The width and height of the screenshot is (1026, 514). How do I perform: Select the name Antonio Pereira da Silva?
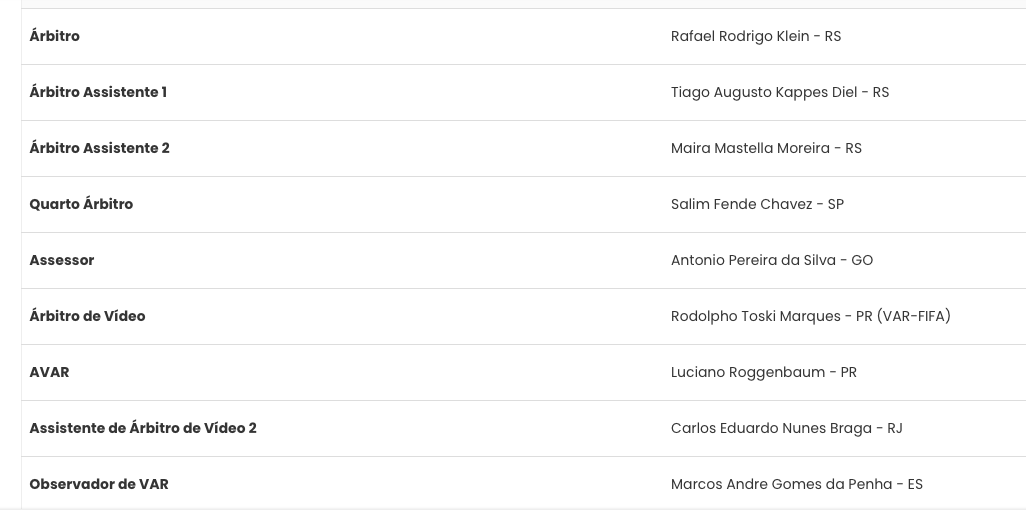tap(752, 260)
